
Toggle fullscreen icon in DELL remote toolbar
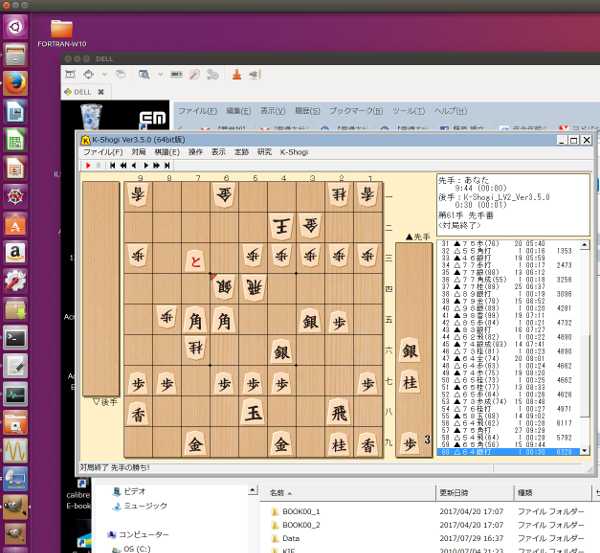[70, 74]
